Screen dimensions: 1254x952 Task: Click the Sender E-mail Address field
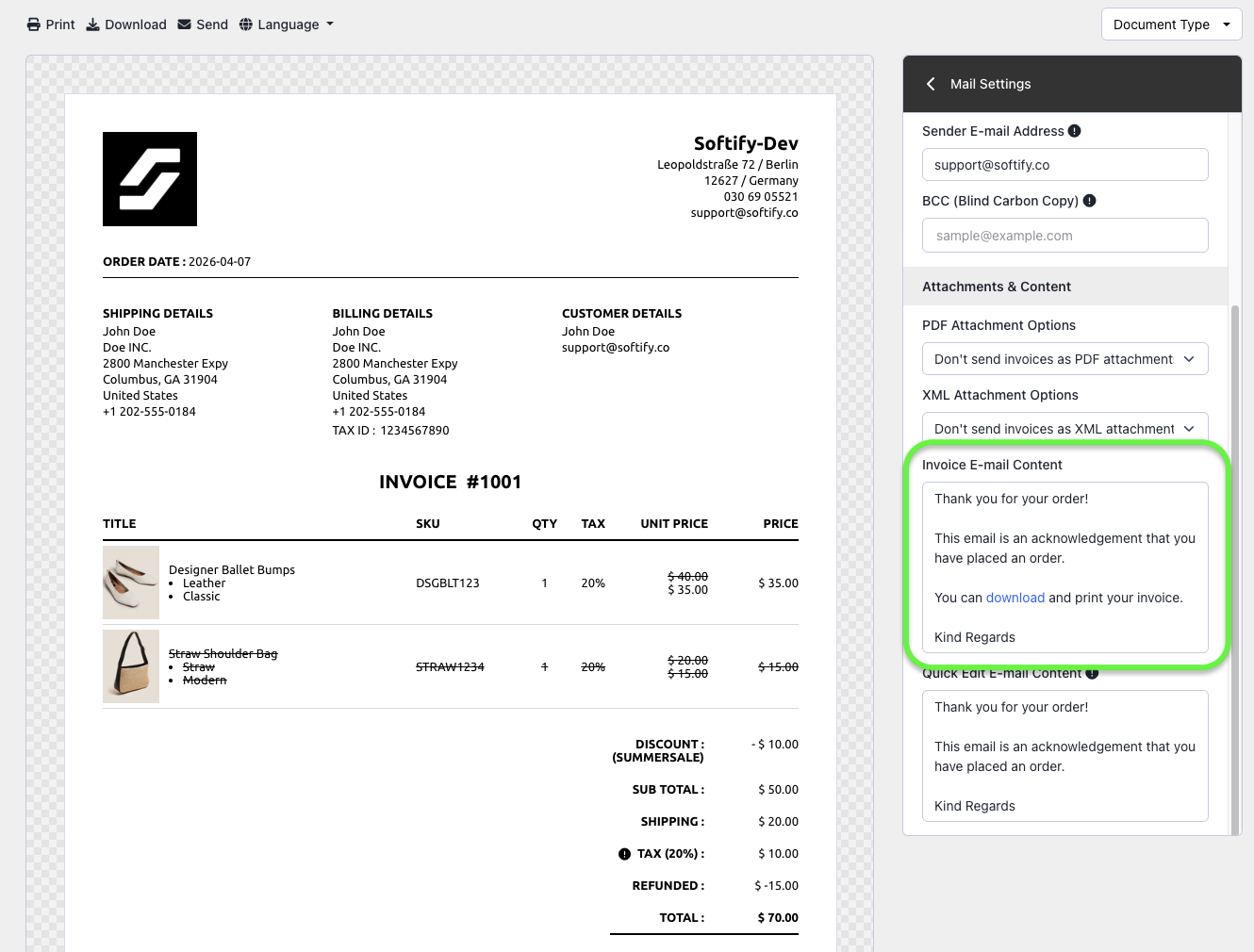click(x=1064, y=165)
